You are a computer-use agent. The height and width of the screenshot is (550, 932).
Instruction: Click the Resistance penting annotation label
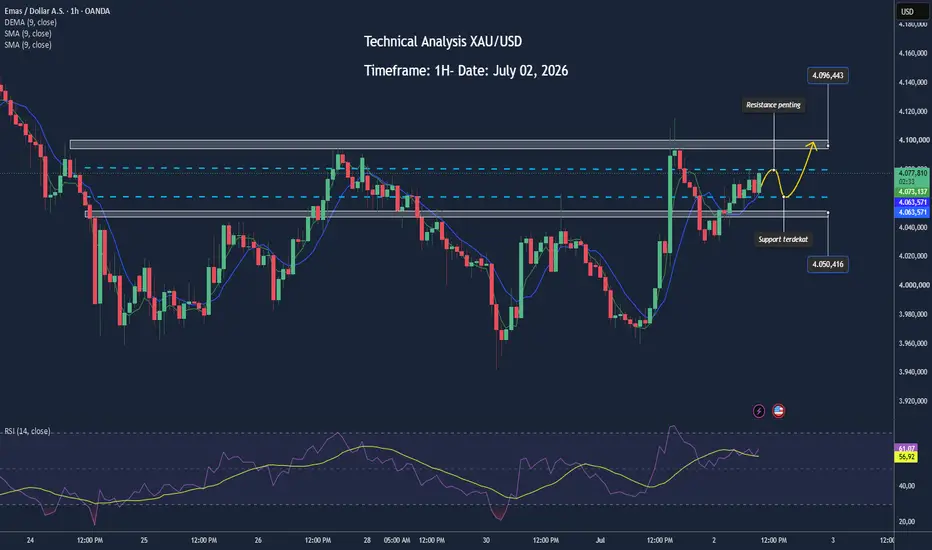773,105
